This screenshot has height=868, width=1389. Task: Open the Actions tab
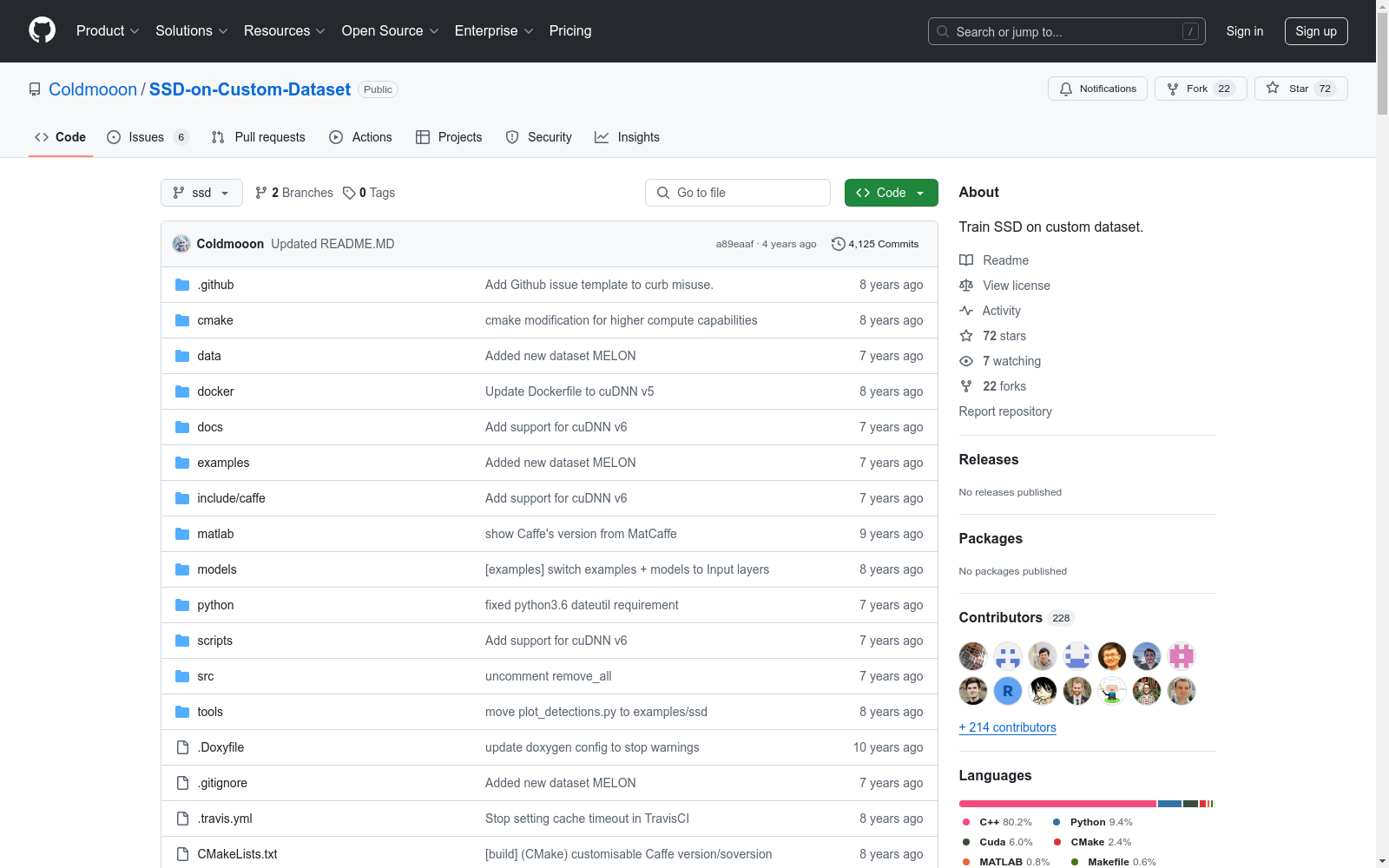[x=361, y=137]
